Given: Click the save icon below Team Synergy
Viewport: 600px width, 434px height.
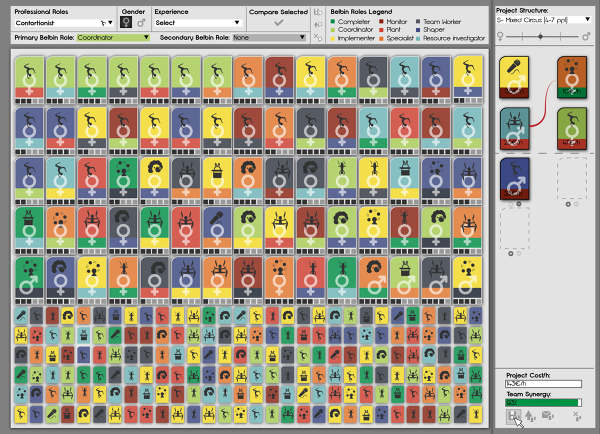Looking at the screenshot, I should [x=513, y=416].
